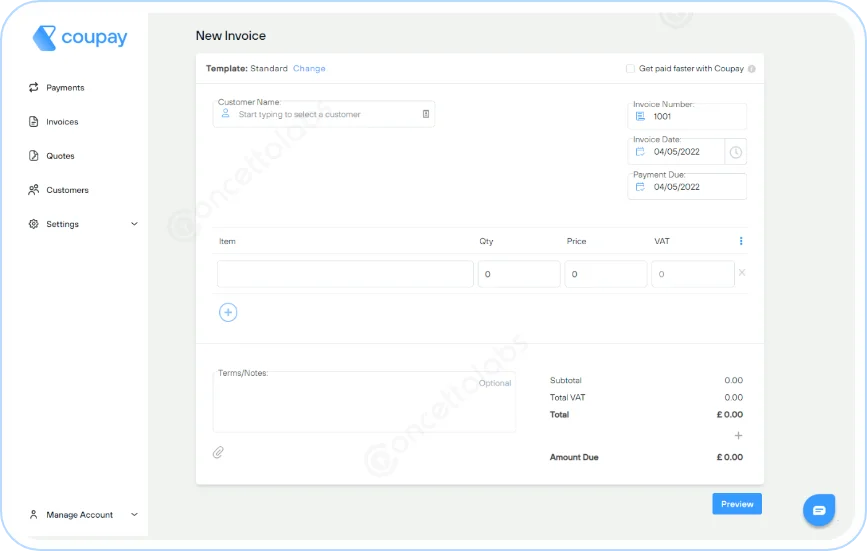Open the item table options menu
Screen dimensions: 867x551
pyautogui.click(x=741, y=241)
